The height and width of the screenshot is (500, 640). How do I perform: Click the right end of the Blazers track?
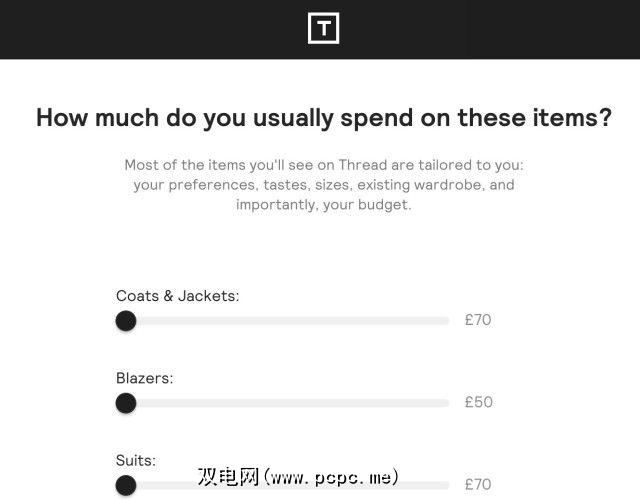coord(446,403)
